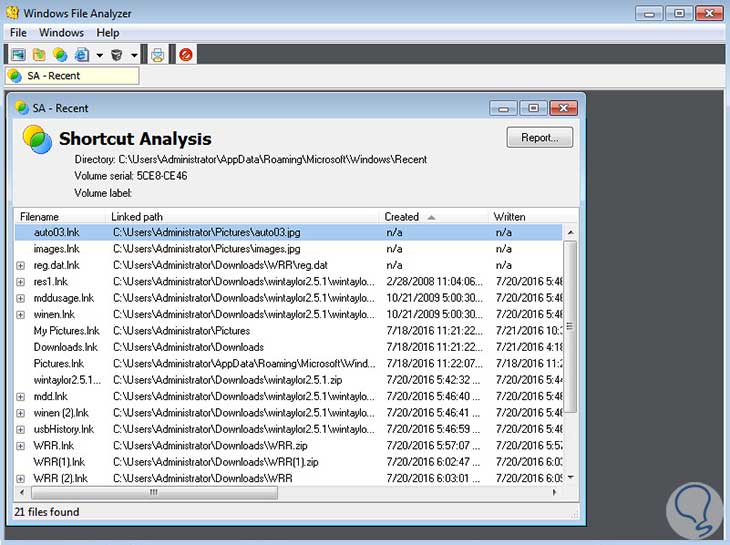Expand the usbHistory.lnk entry
Viewport: 730px width, 545px height.
20,430
